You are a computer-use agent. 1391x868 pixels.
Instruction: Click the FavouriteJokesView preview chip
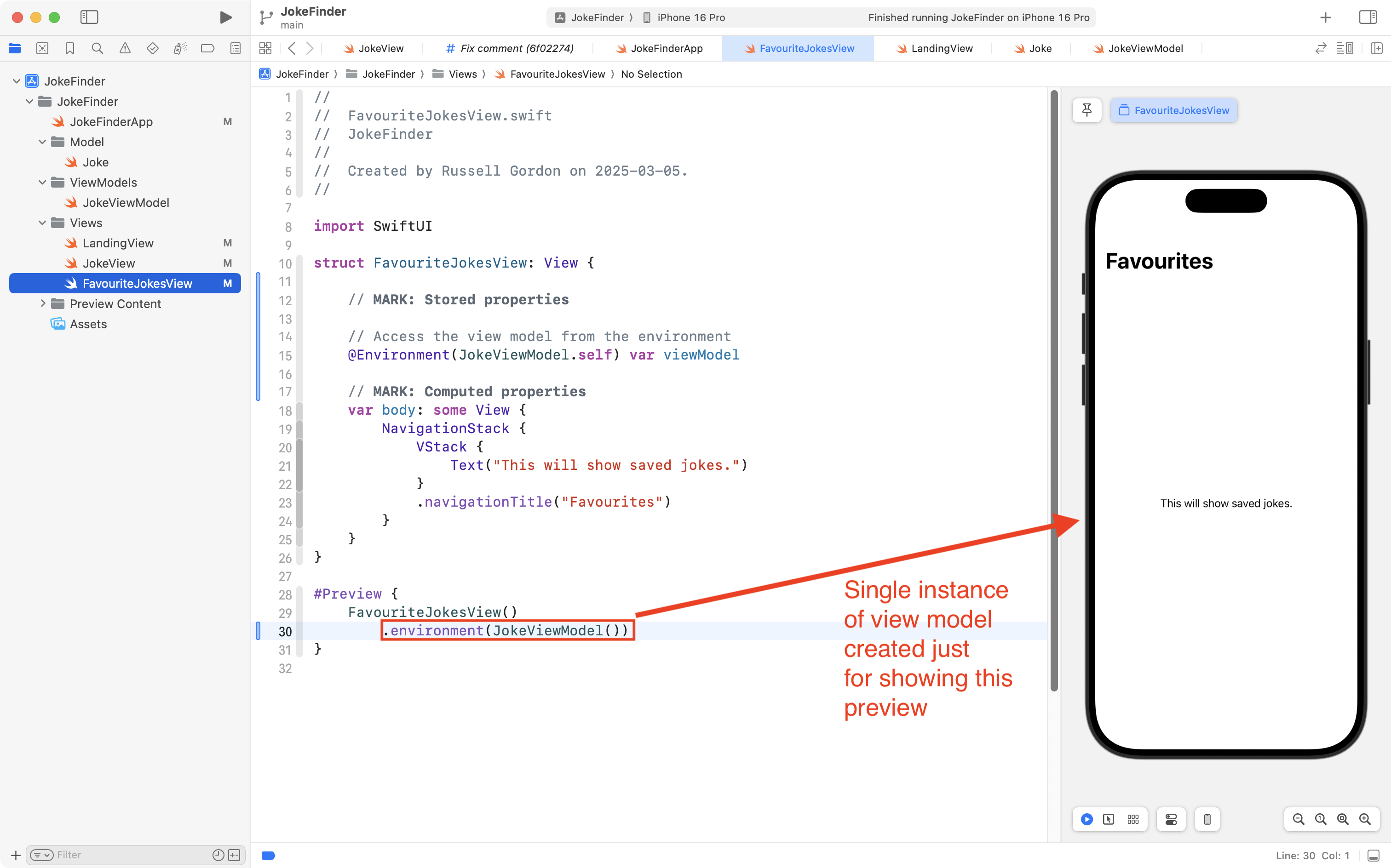tap(1174, 110)
